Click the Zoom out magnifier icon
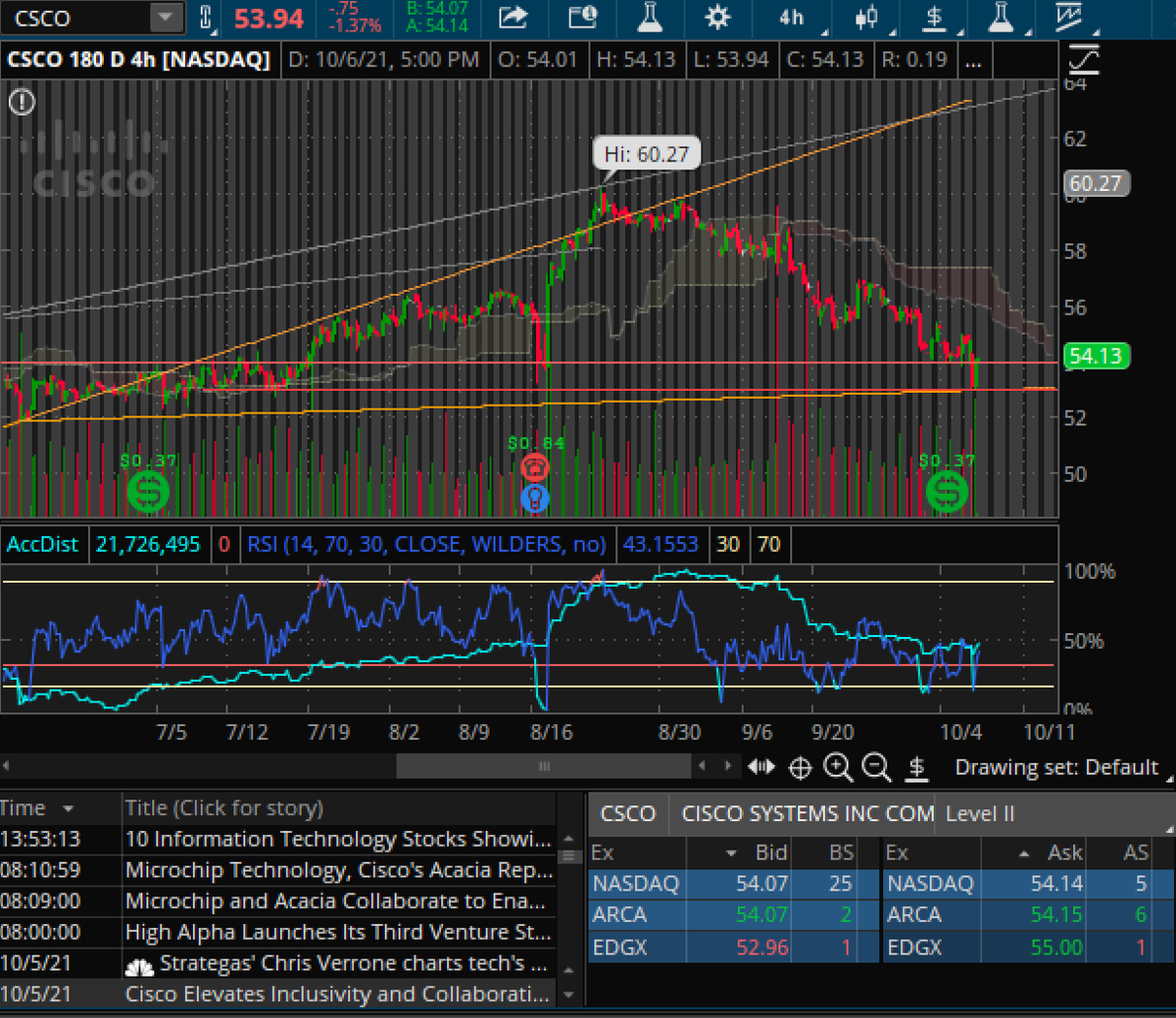 tap(876, 768)
